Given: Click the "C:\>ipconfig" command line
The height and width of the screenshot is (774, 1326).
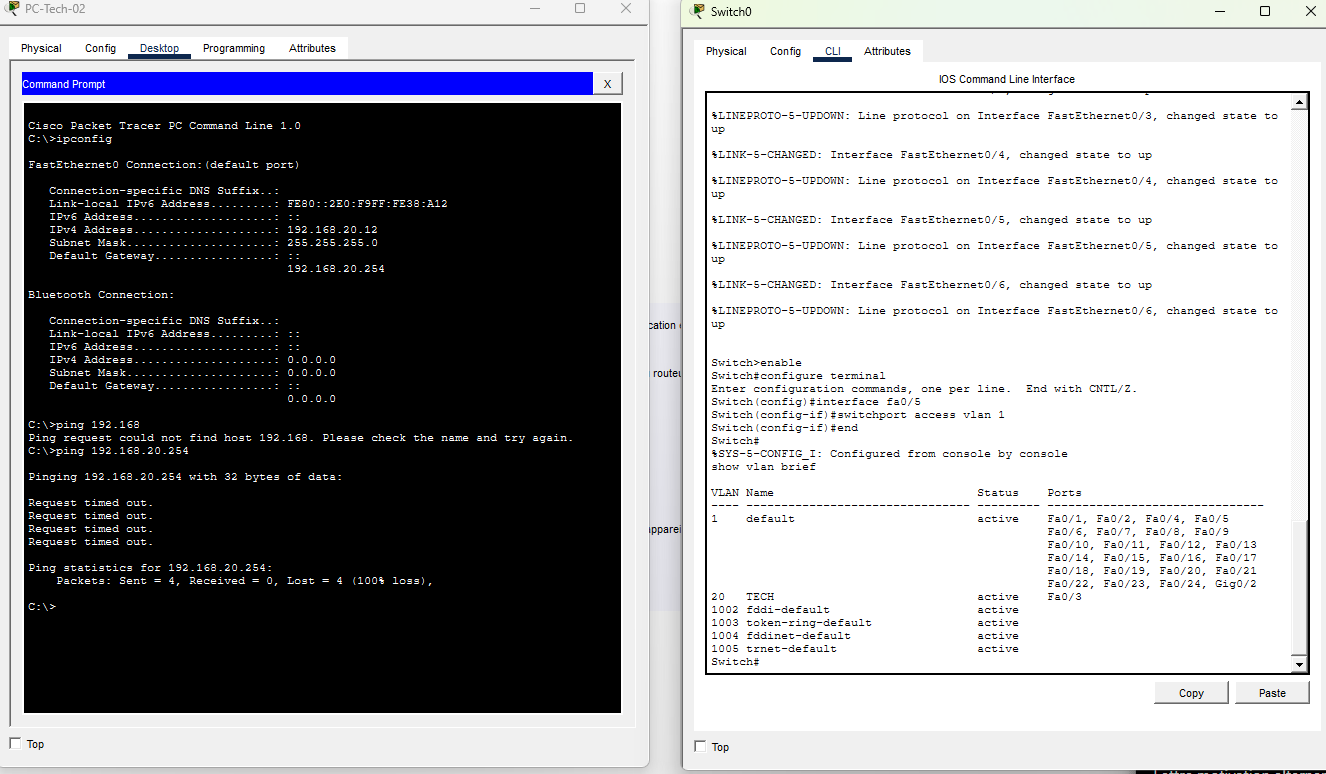Looking at the screenshot, I should pyautogui.click(x=70, y=139).
